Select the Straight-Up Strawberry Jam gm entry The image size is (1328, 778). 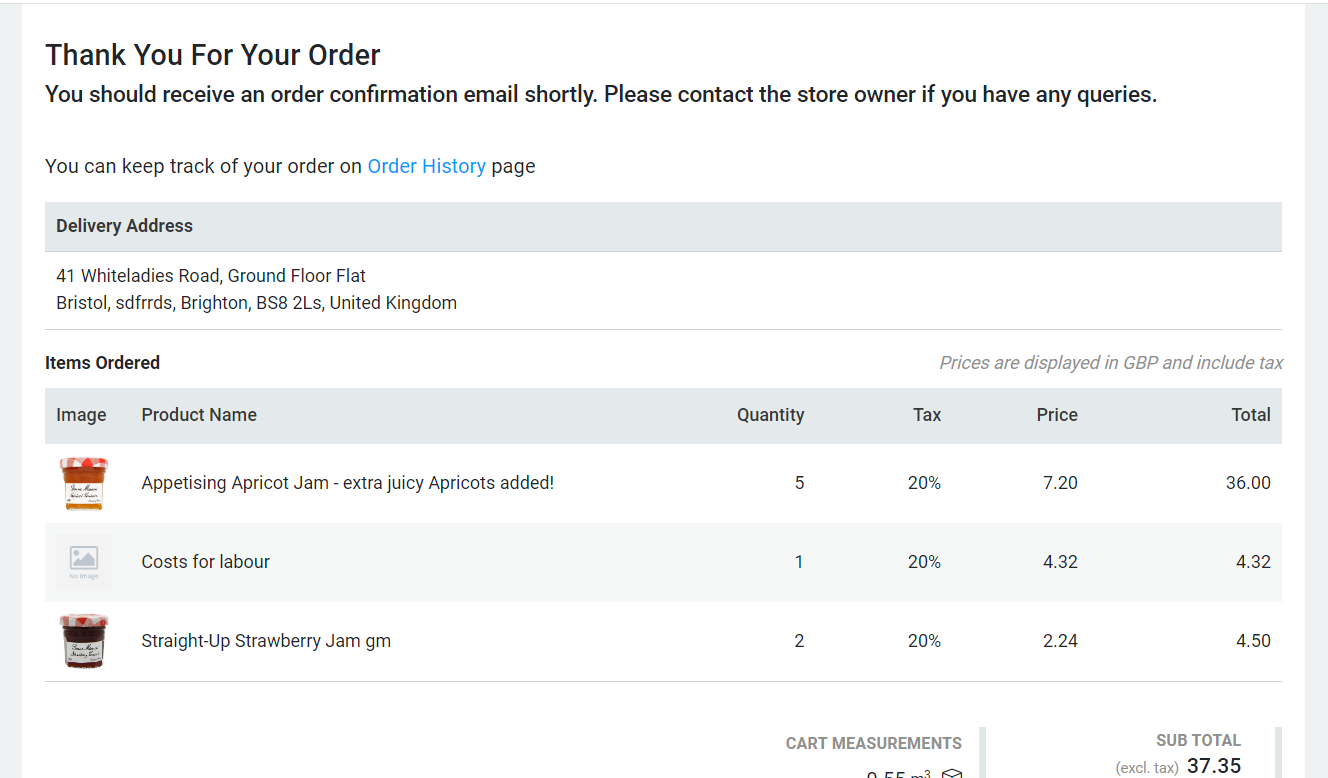pyautogui.click(x=266, y=640)
